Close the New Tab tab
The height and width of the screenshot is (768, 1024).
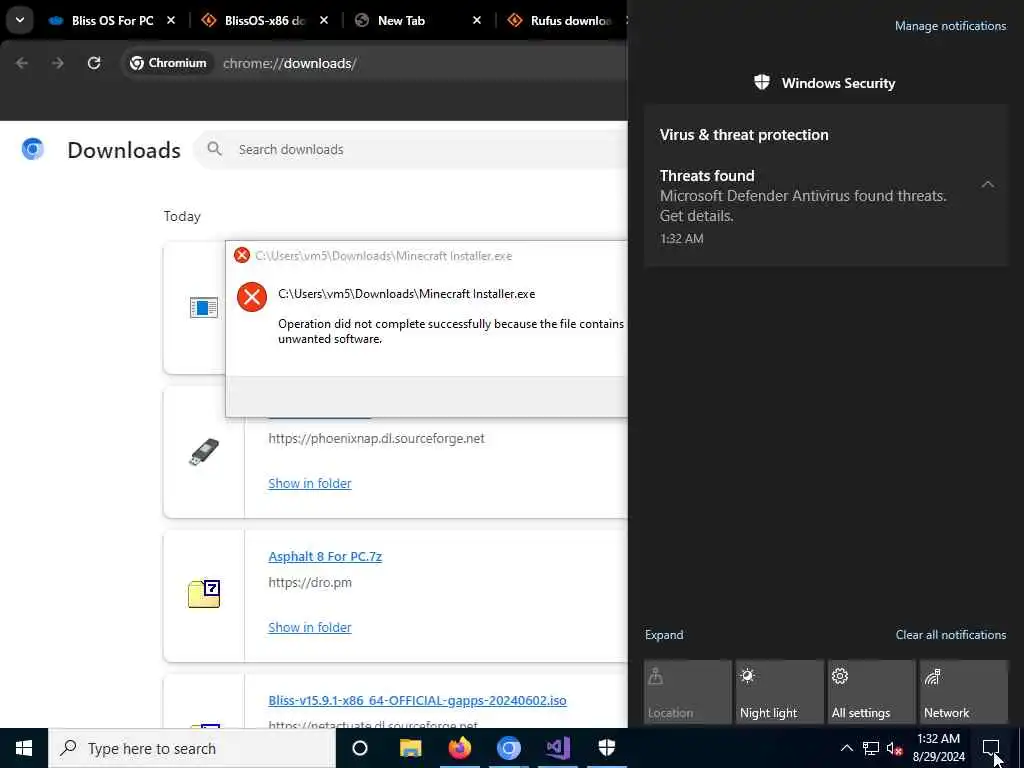[477, 21]
